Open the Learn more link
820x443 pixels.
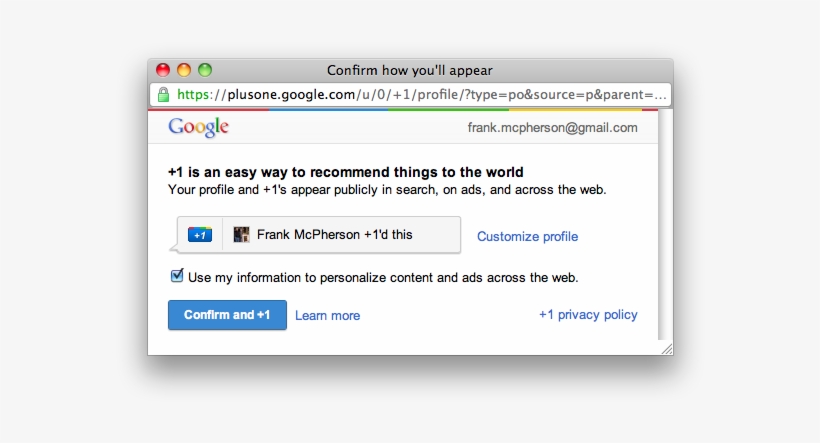tap(327, 315)
